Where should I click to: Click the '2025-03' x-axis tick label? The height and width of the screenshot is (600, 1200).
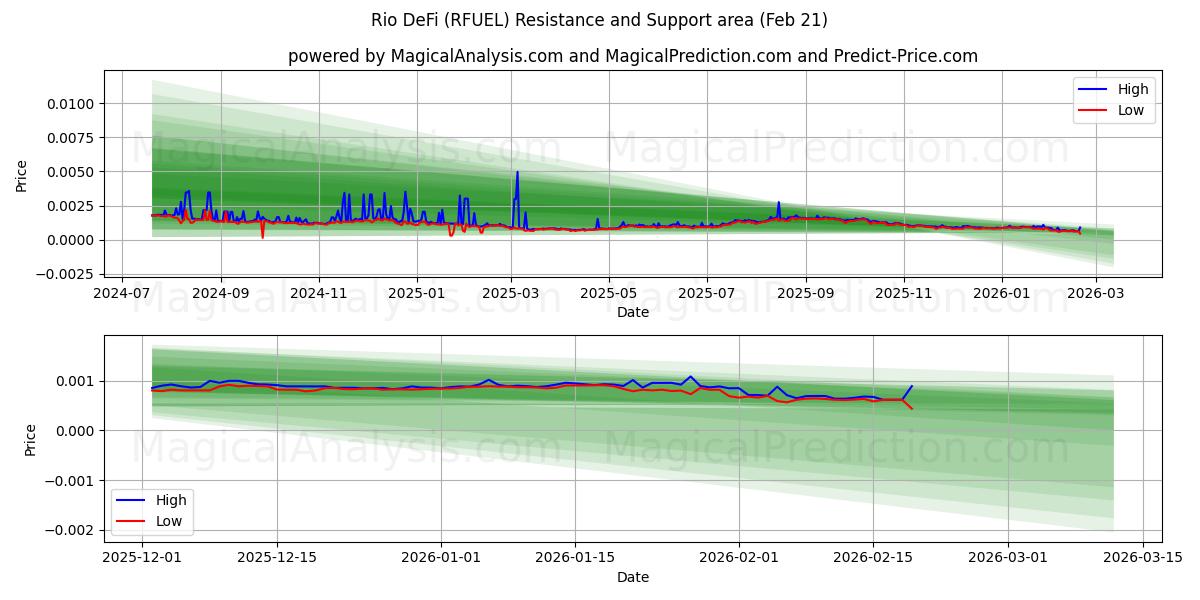click(512, 293)
